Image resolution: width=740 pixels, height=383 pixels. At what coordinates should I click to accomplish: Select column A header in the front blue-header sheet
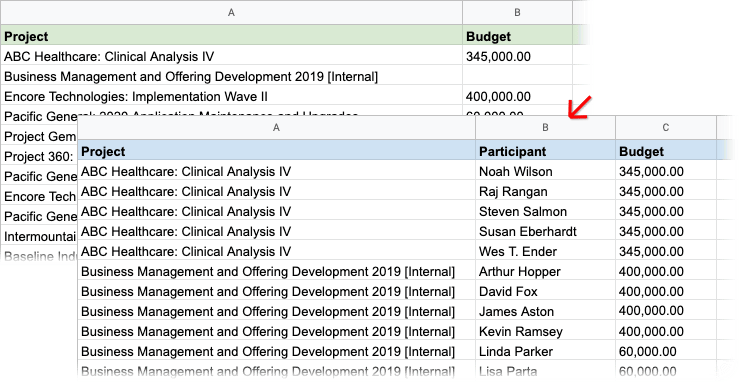point(277,128)
